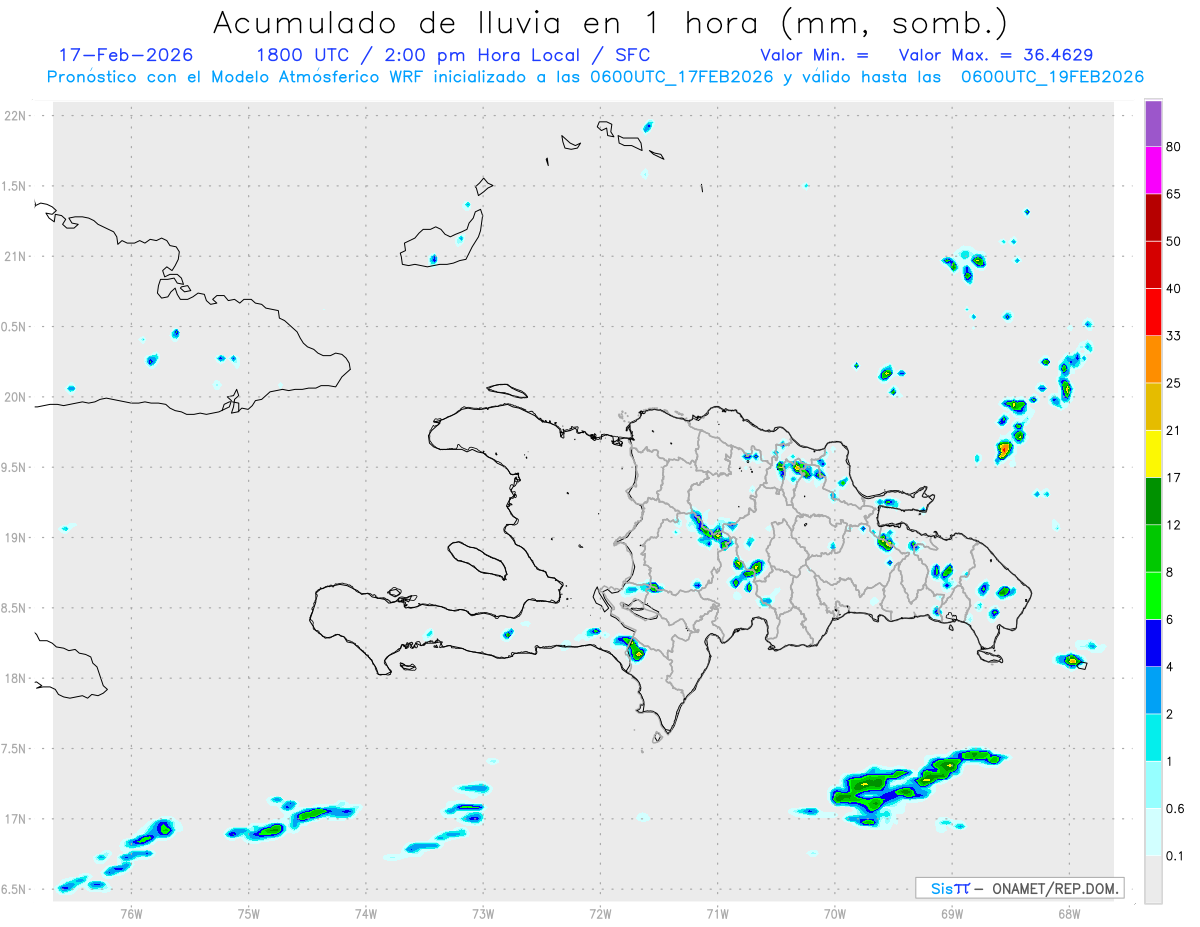Click the longitude label '74W'
The image size is (1200, 927).
click(366, 912)
